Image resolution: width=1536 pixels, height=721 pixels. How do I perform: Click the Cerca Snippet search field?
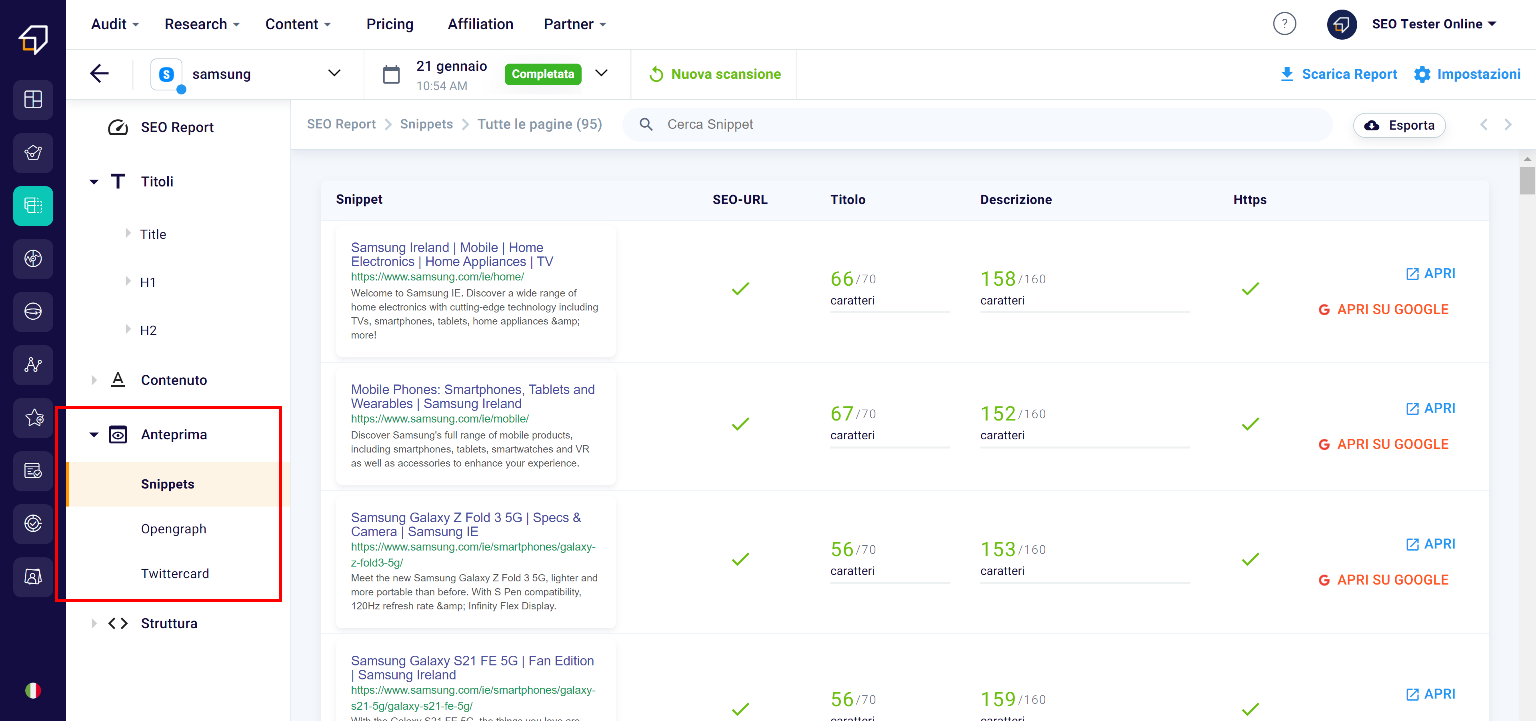pyautogui.click(x=900, y=124)
